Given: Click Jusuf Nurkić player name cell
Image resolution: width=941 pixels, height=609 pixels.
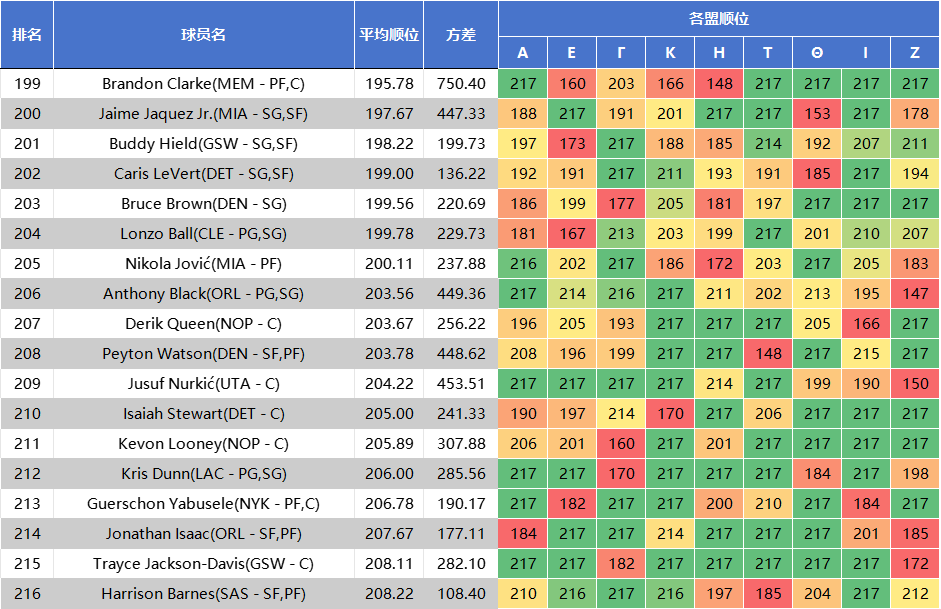Looking at the screenshot, I should coord(204,384).
